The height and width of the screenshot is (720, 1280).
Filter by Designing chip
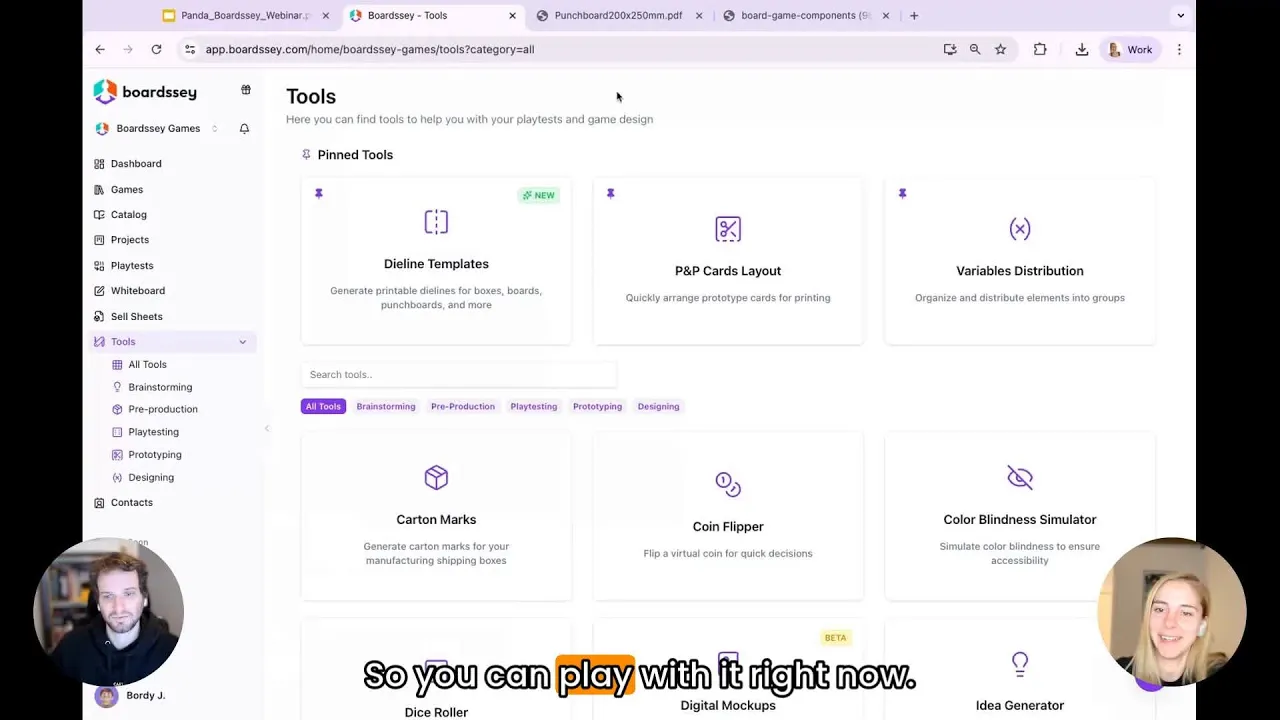click(658, 406)
